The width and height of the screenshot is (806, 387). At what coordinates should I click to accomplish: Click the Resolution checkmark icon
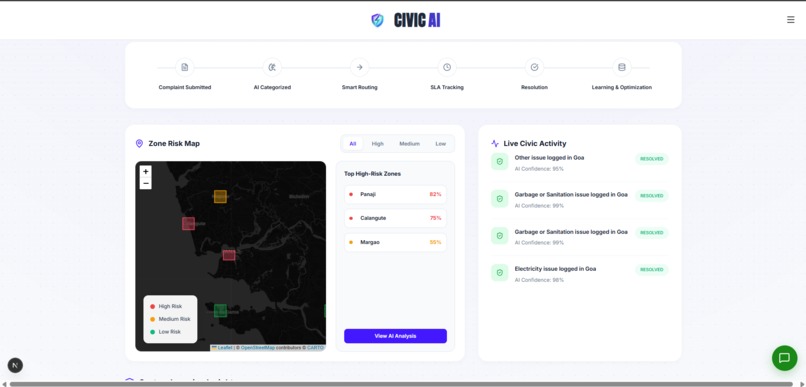click(x=534, y=67)
